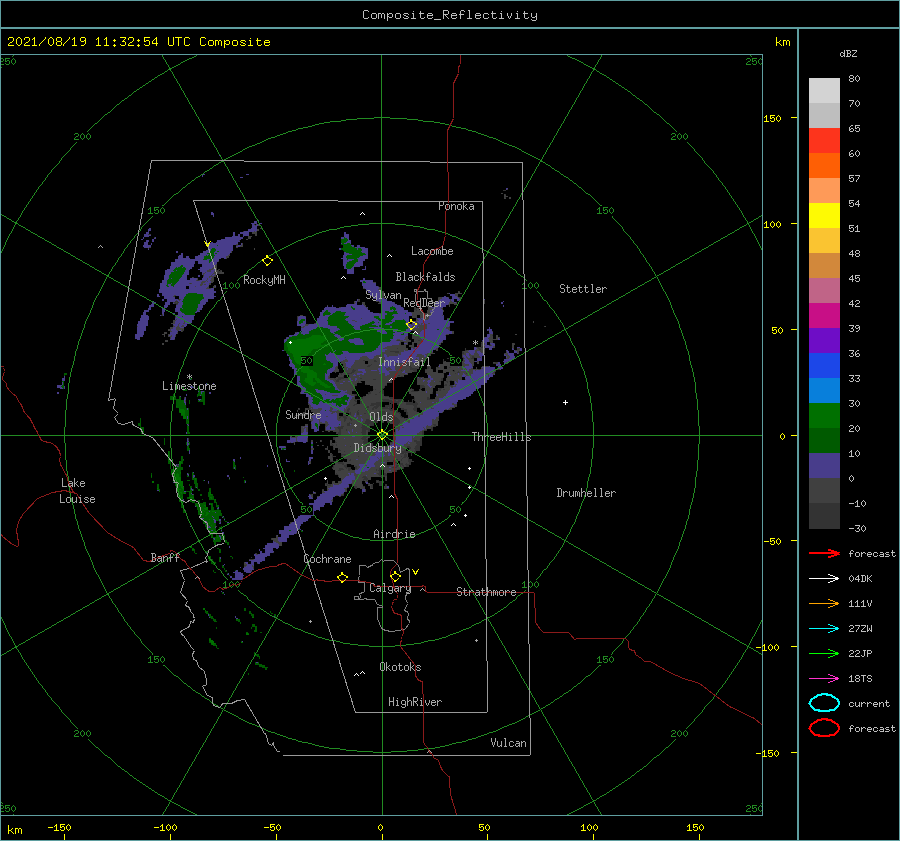This screenshot has height=841, width=900.
Task: Click the Cochrane city label
Action: (327, 559)
